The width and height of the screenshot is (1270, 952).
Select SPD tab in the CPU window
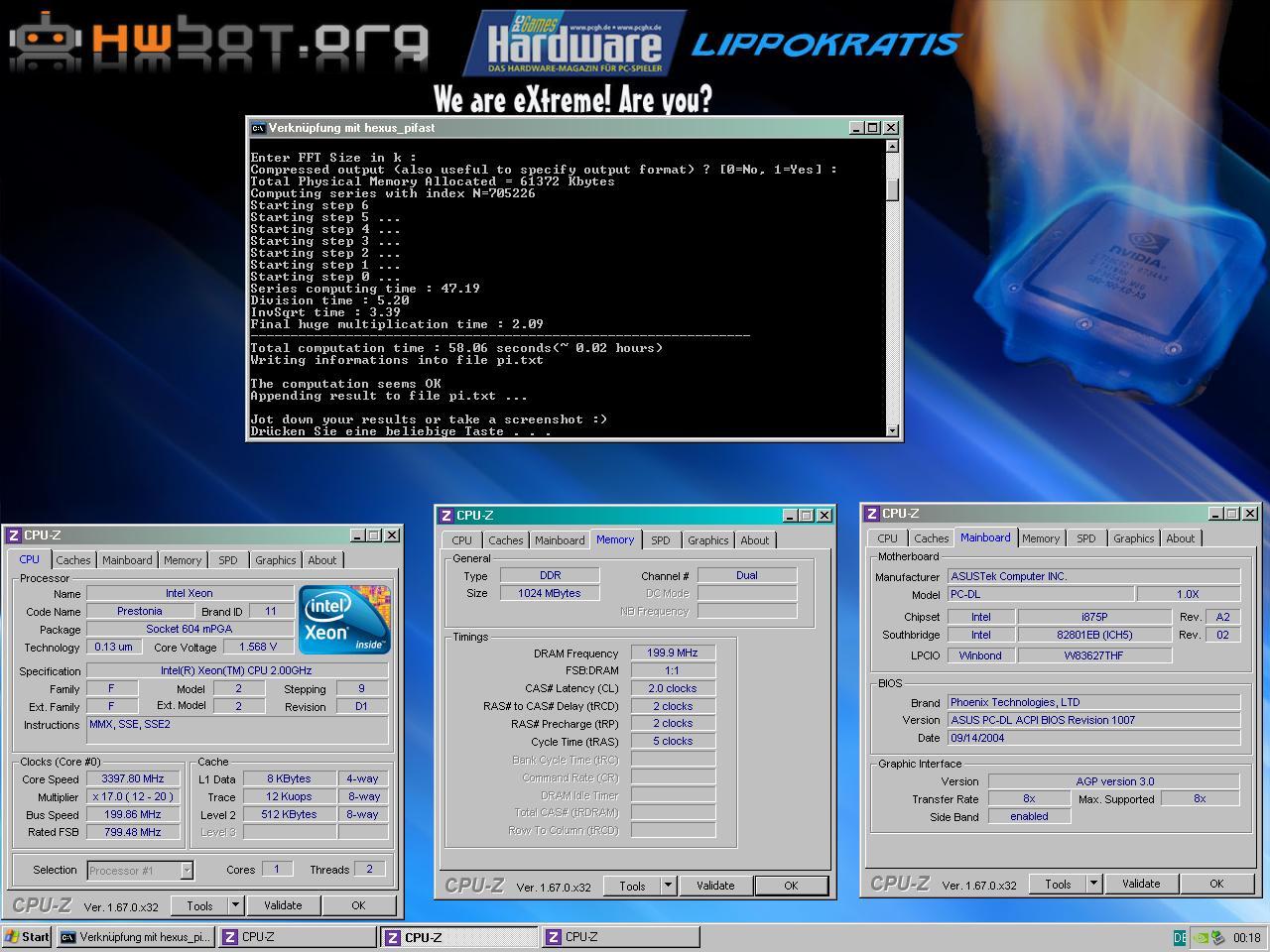click(x=228, y=560)
